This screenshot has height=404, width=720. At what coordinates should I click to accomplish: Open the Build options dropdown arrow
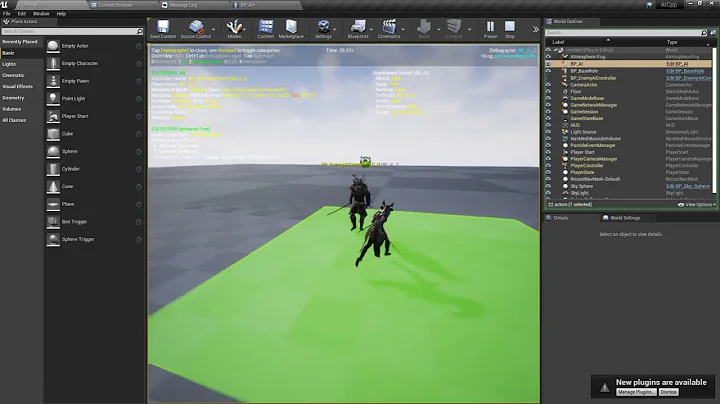[x=439, y=29]
